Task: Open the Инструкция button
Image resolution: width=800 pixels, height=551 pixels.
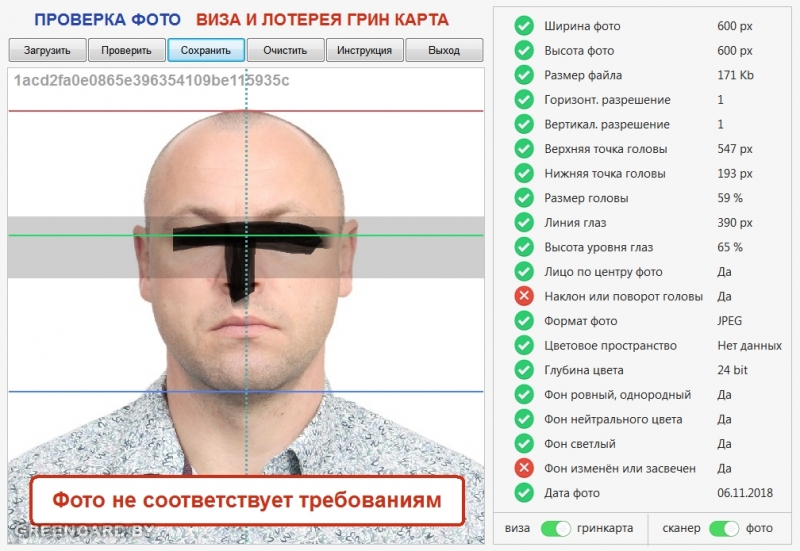Action: coord(365,50)
